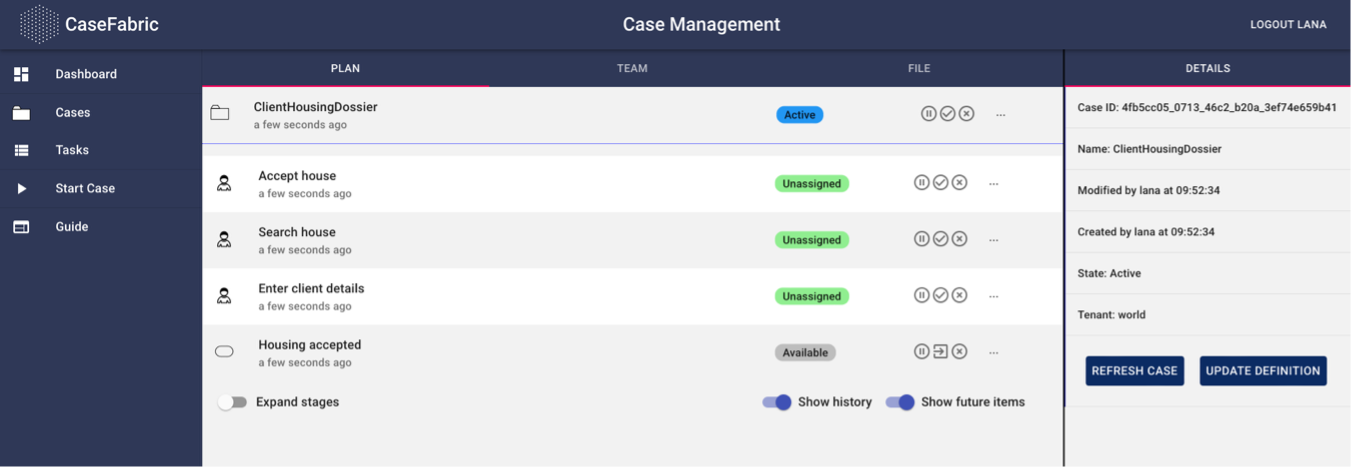Toggle the Expand stages switch
This screenshot has height=470, width=1353.
(232, 402)
